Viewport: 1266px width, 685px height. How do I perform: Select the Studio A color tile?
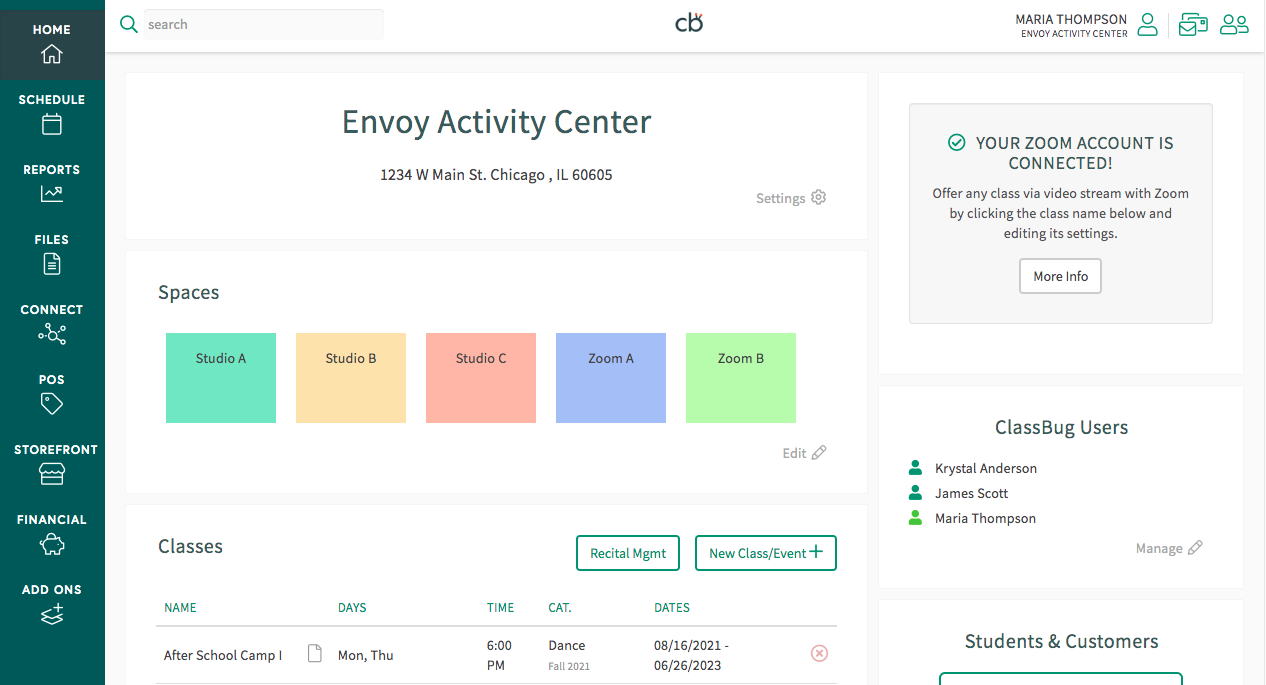(221, 378)
